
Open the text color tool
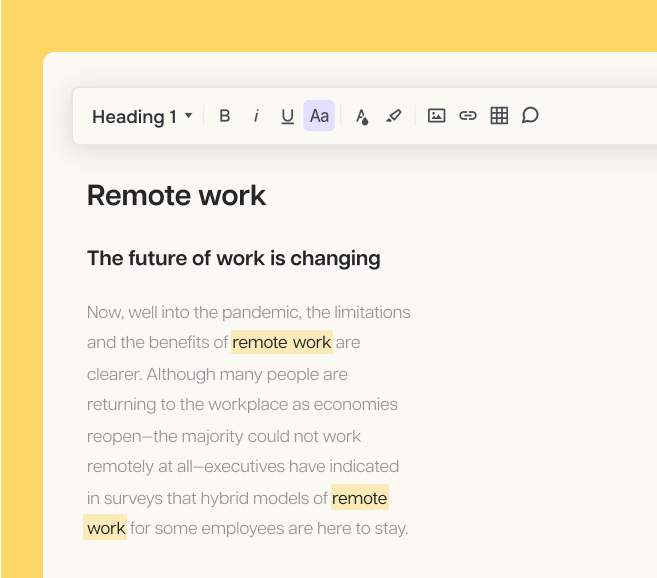[x=362, y=116]
